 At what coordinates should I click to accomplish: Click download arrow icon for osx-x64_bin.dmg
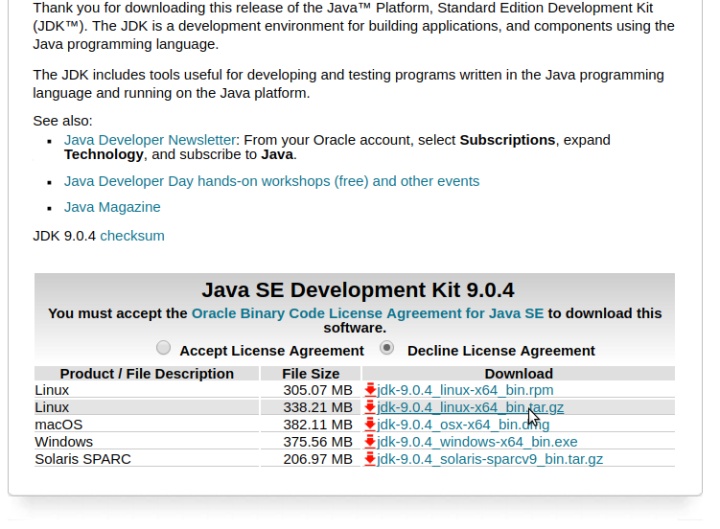(x=370, y=424)
